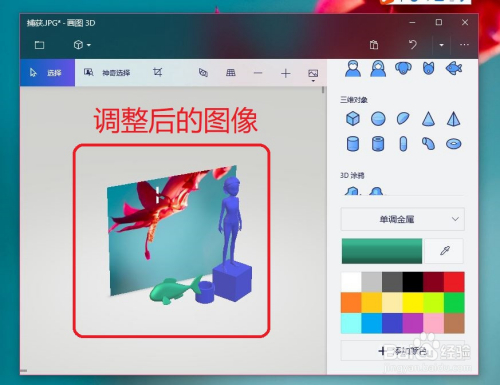Image resolution: width=500 pixels, height=385 pixels.
Task: Maximize the Paint 3D window
Action: point(439,22)
